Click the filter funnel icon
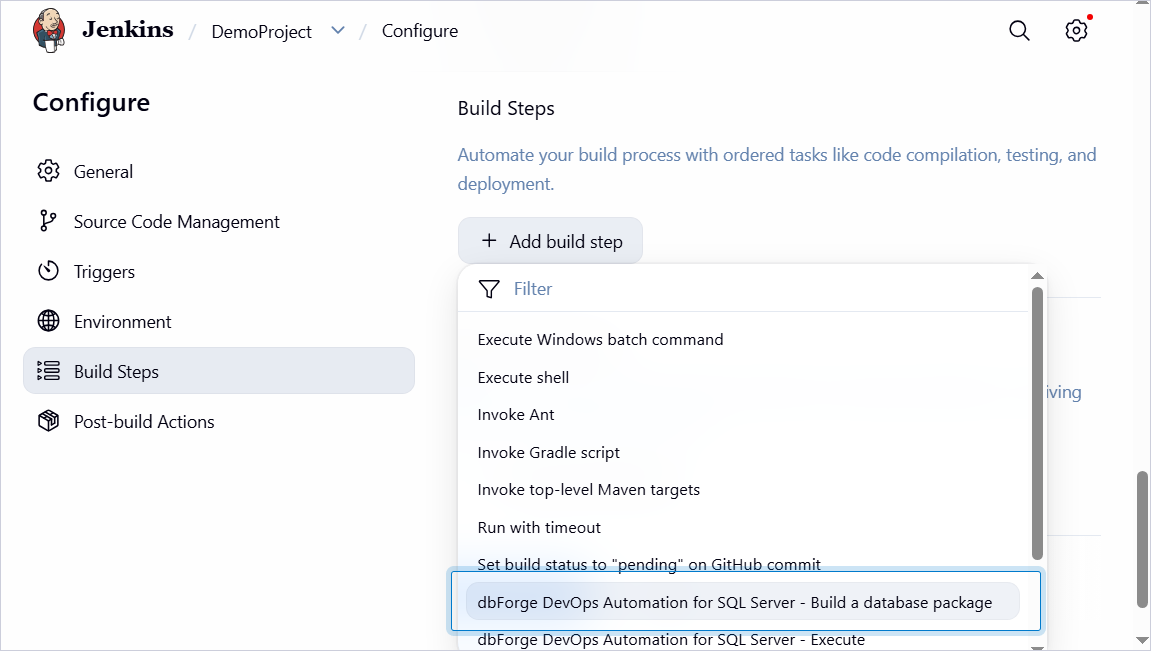Screen dimensions: 1151x651 pos(489,289)
